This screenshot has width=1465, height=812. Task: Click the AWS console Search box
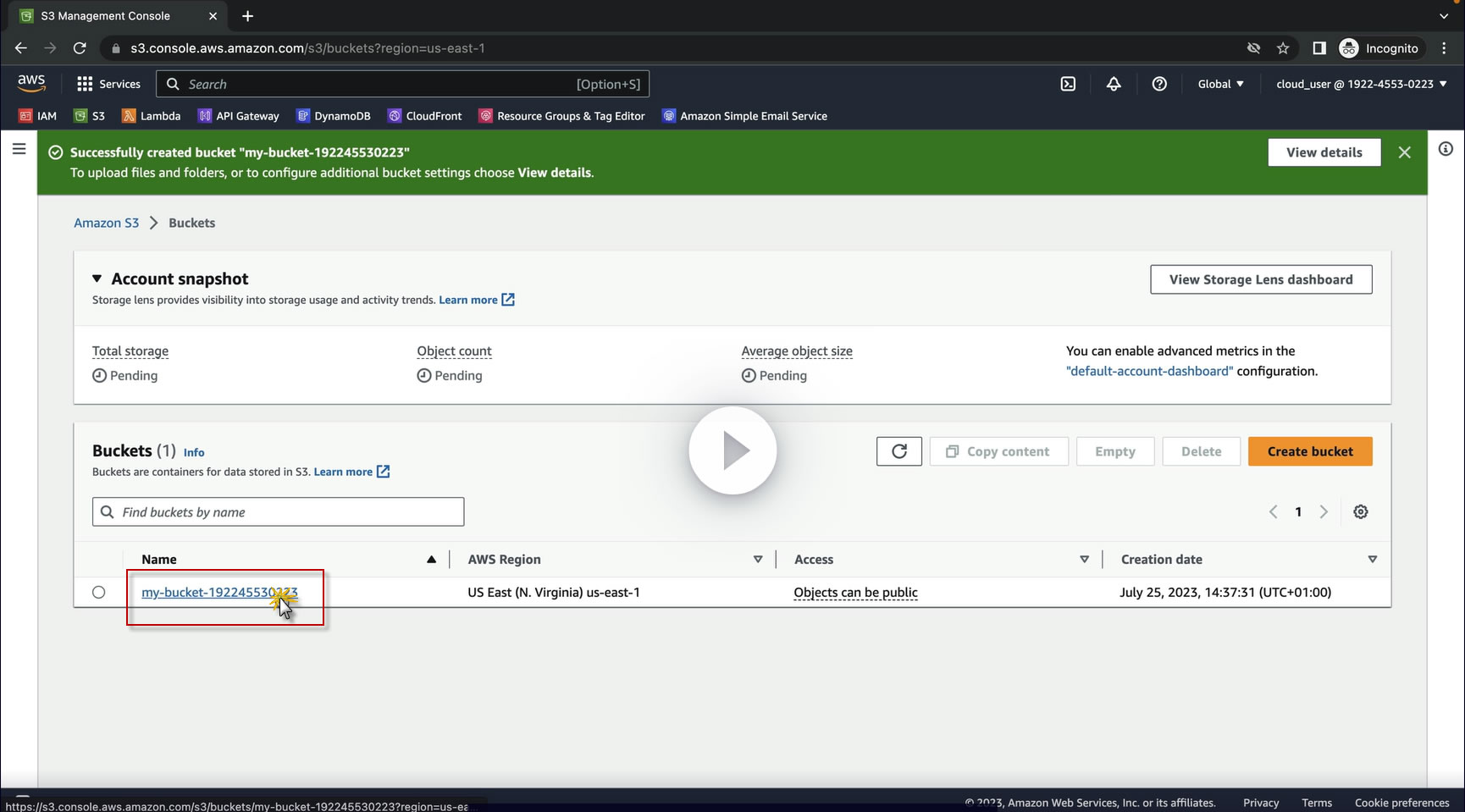[x=403, y=84]
